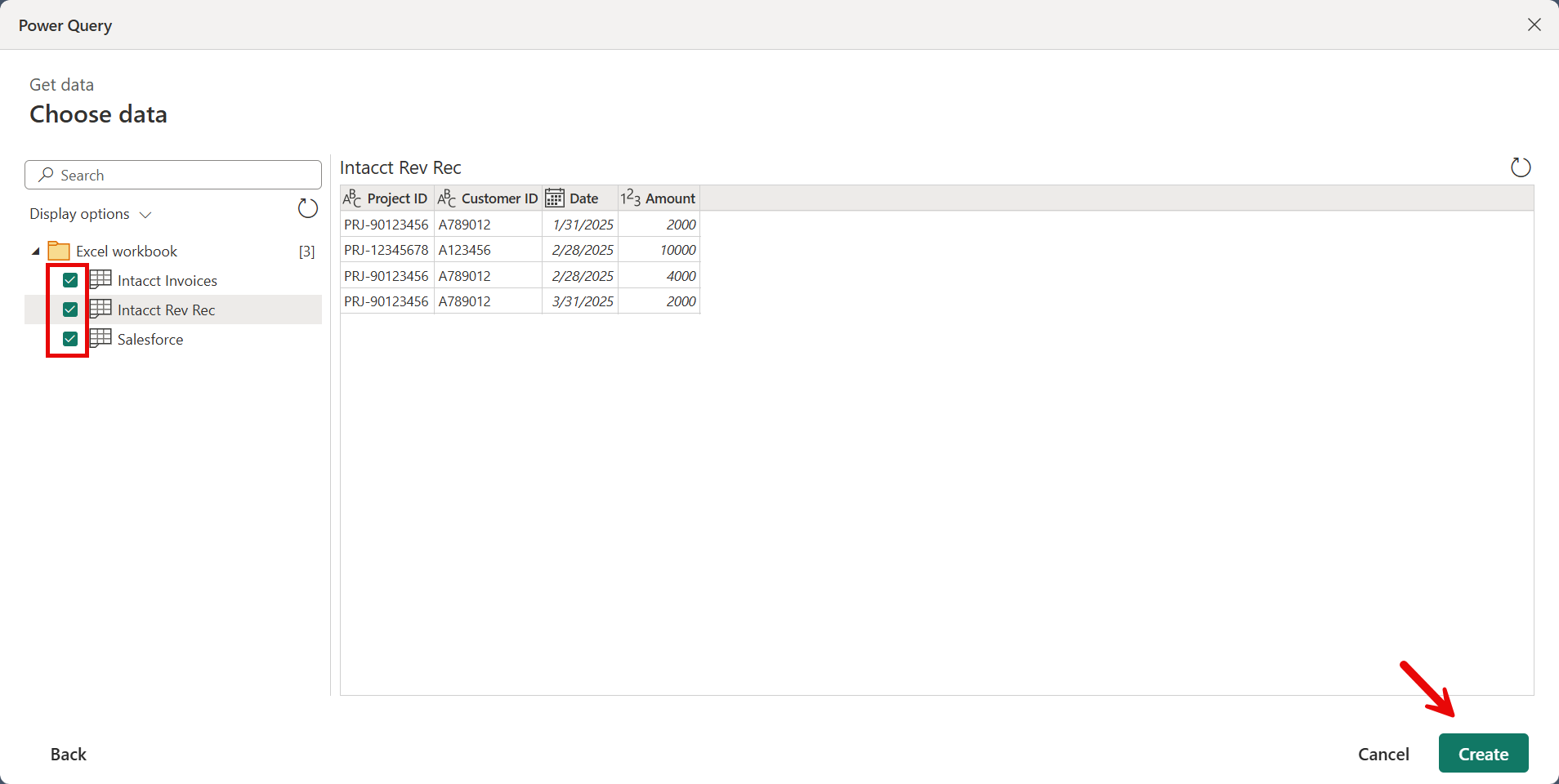Viewport: 1559px width, 784px height.
Task: Uncheck the Salesforce checkbox
Action: pos(69,338)
